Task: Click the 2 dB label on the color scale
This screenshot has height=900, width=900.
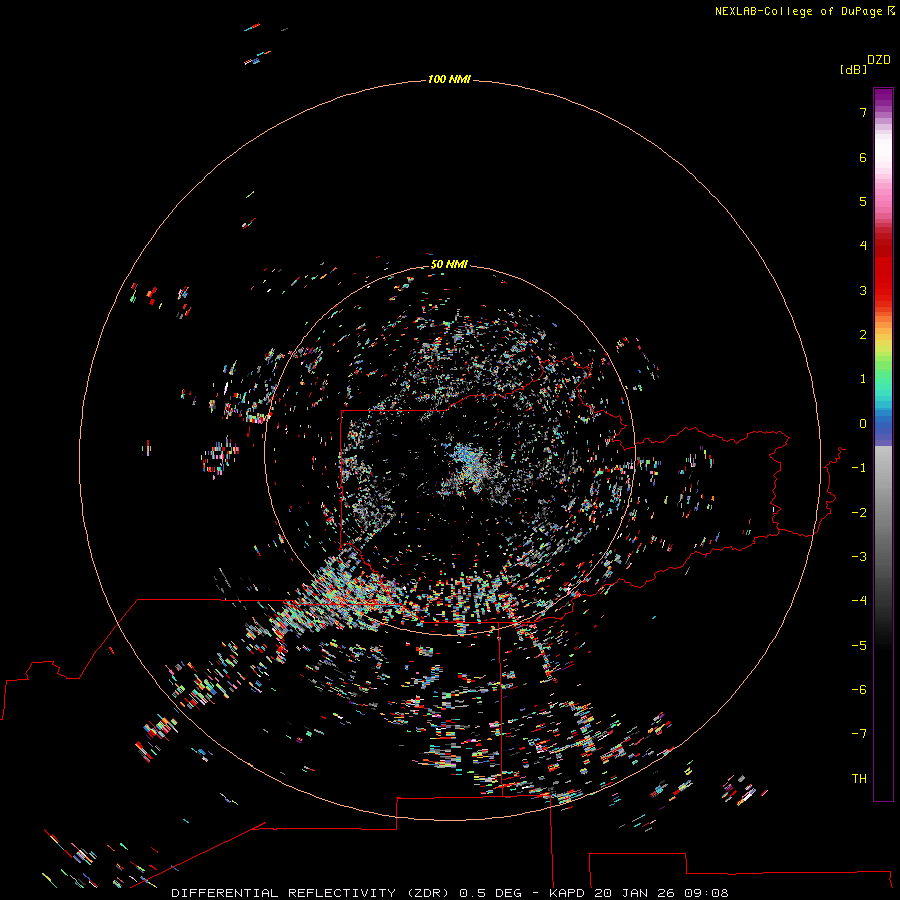Action: coord(863,335)
